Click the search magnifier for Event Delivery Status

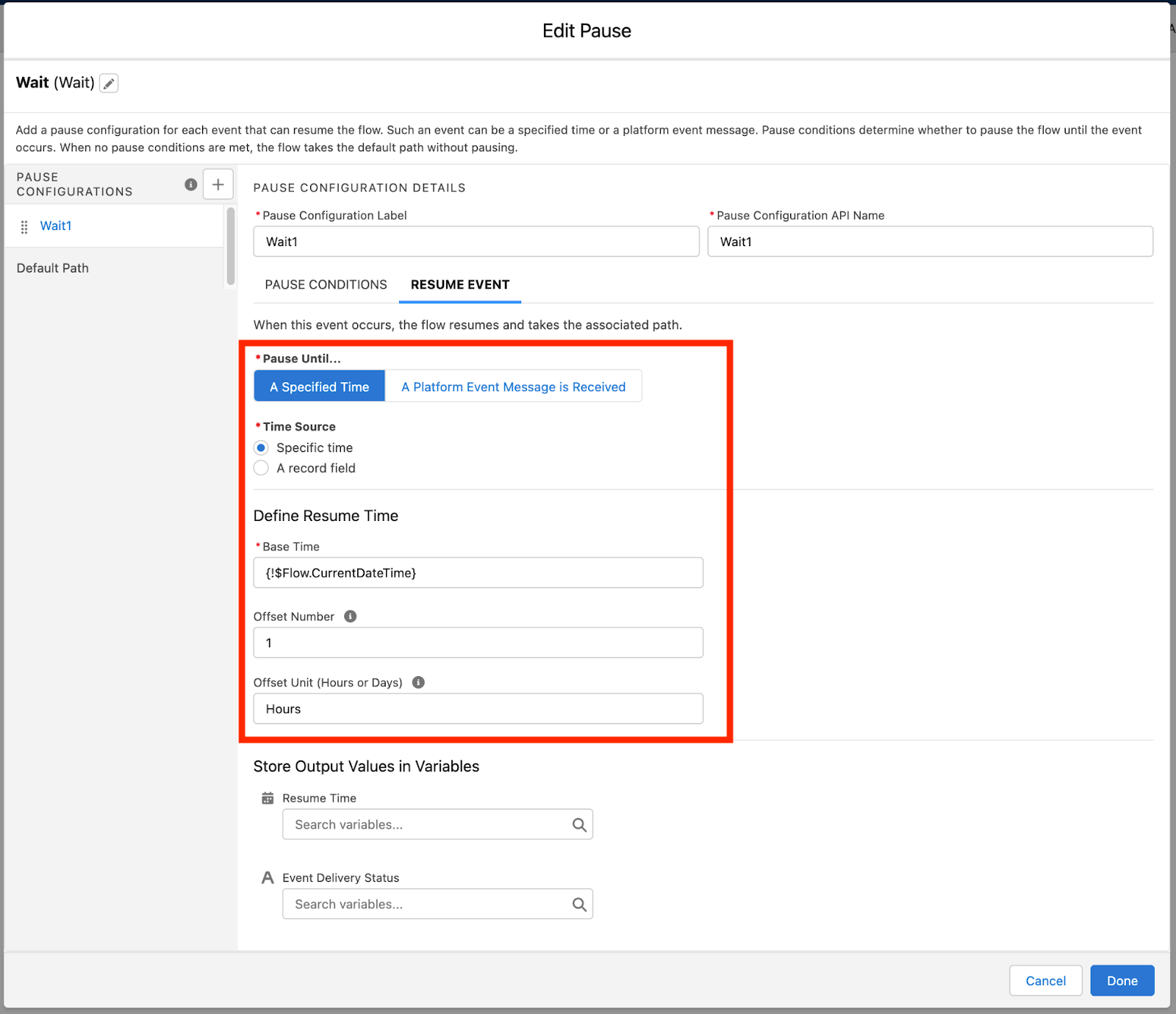[x=579, y=904]
